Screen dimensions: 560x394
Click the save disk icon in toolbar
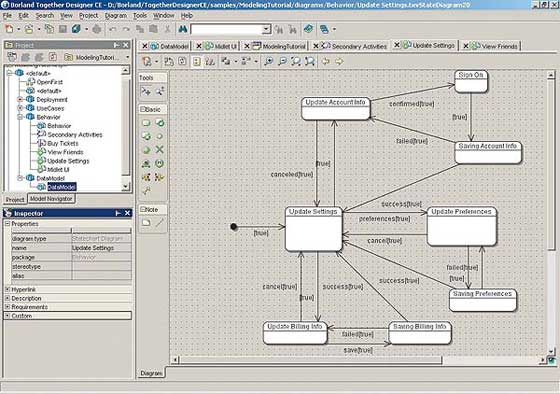pos(63,29)
